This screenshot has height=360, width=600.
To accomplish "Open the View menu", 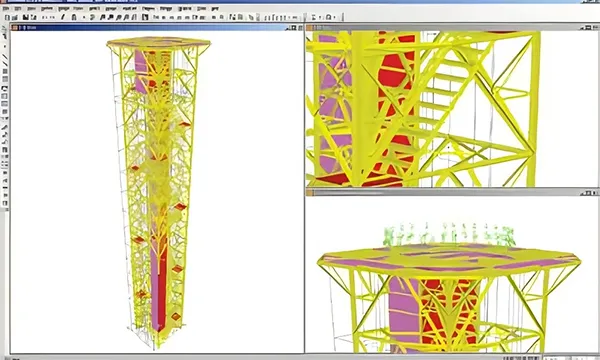I will point(32,8).
